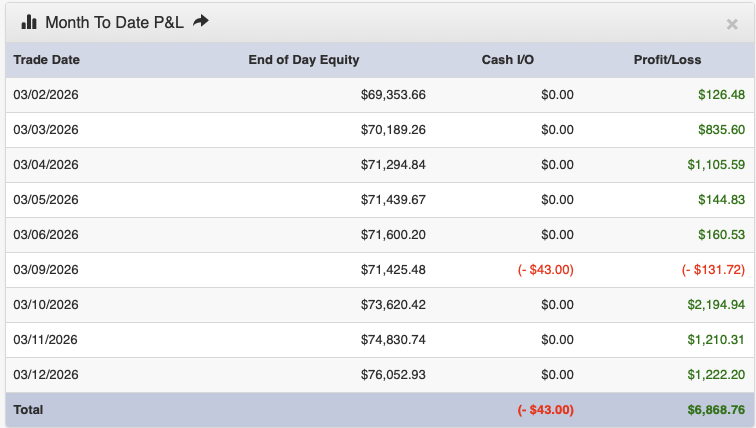Click equity value $69,353.66
This screenshot has width=756, height=428.
click(x=393, y=94)
